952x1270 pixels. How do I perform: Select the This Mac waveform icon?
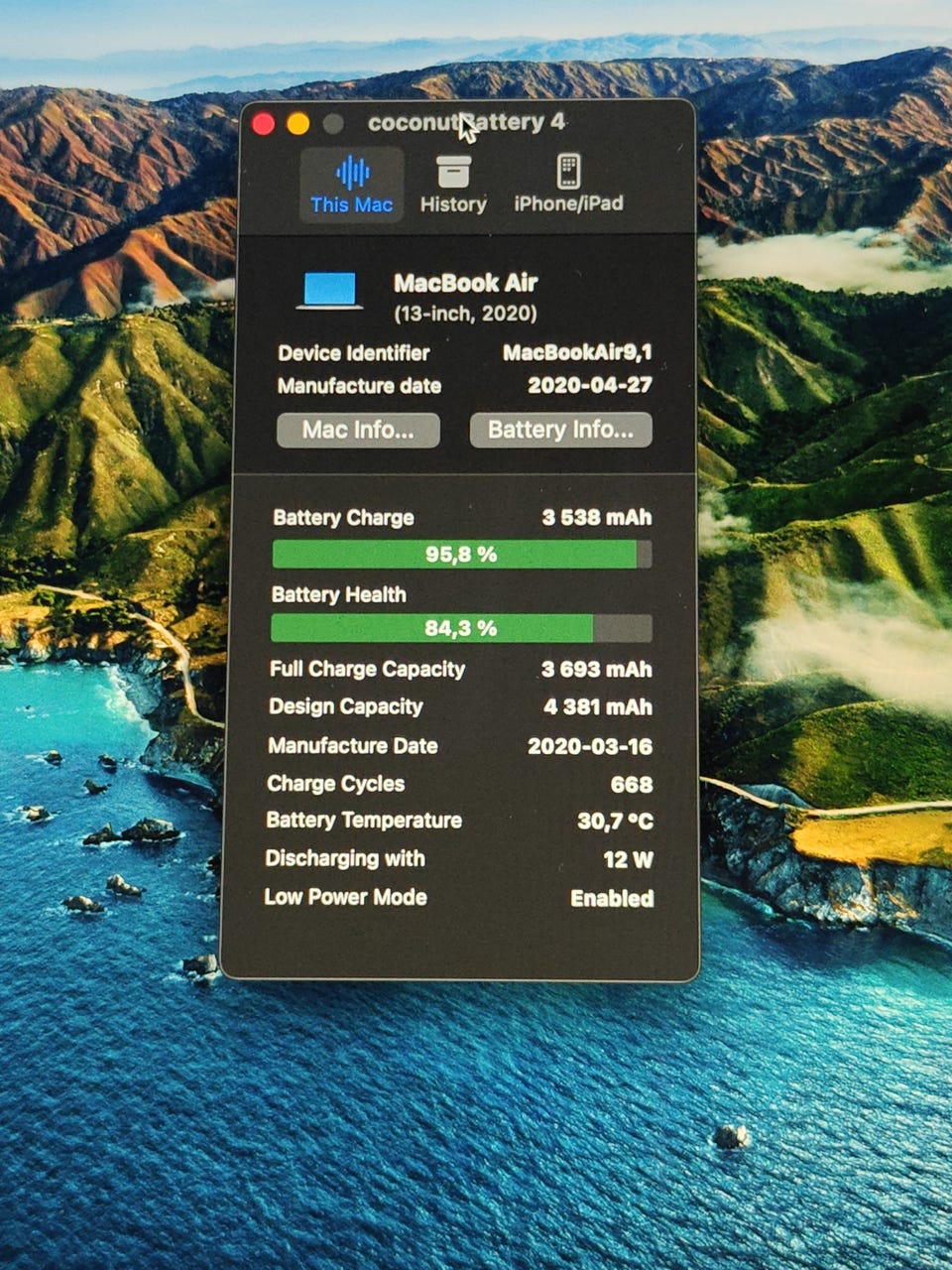[x=352, y=172]
